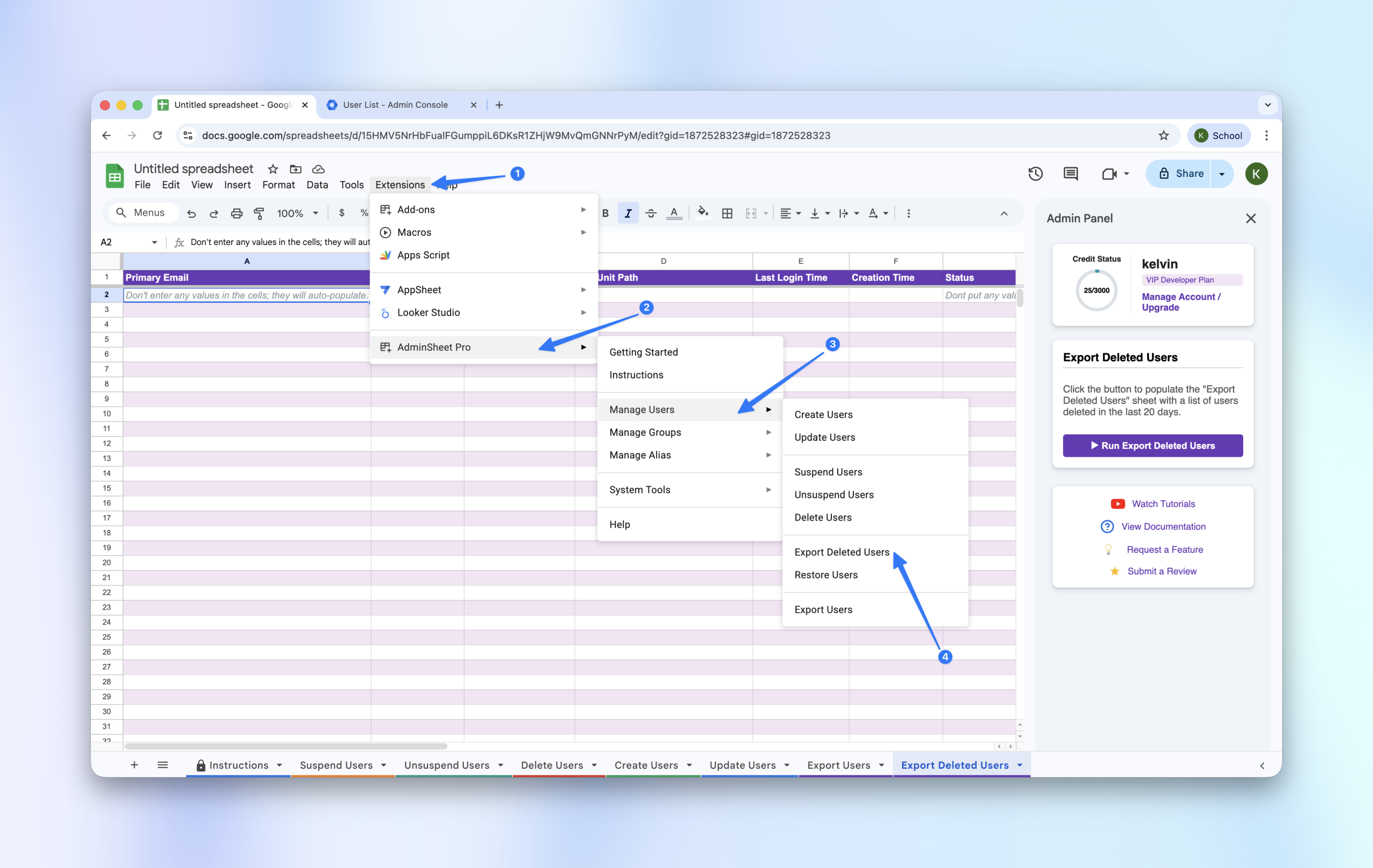Click the print icon in toolbar

tap(236, 213)
